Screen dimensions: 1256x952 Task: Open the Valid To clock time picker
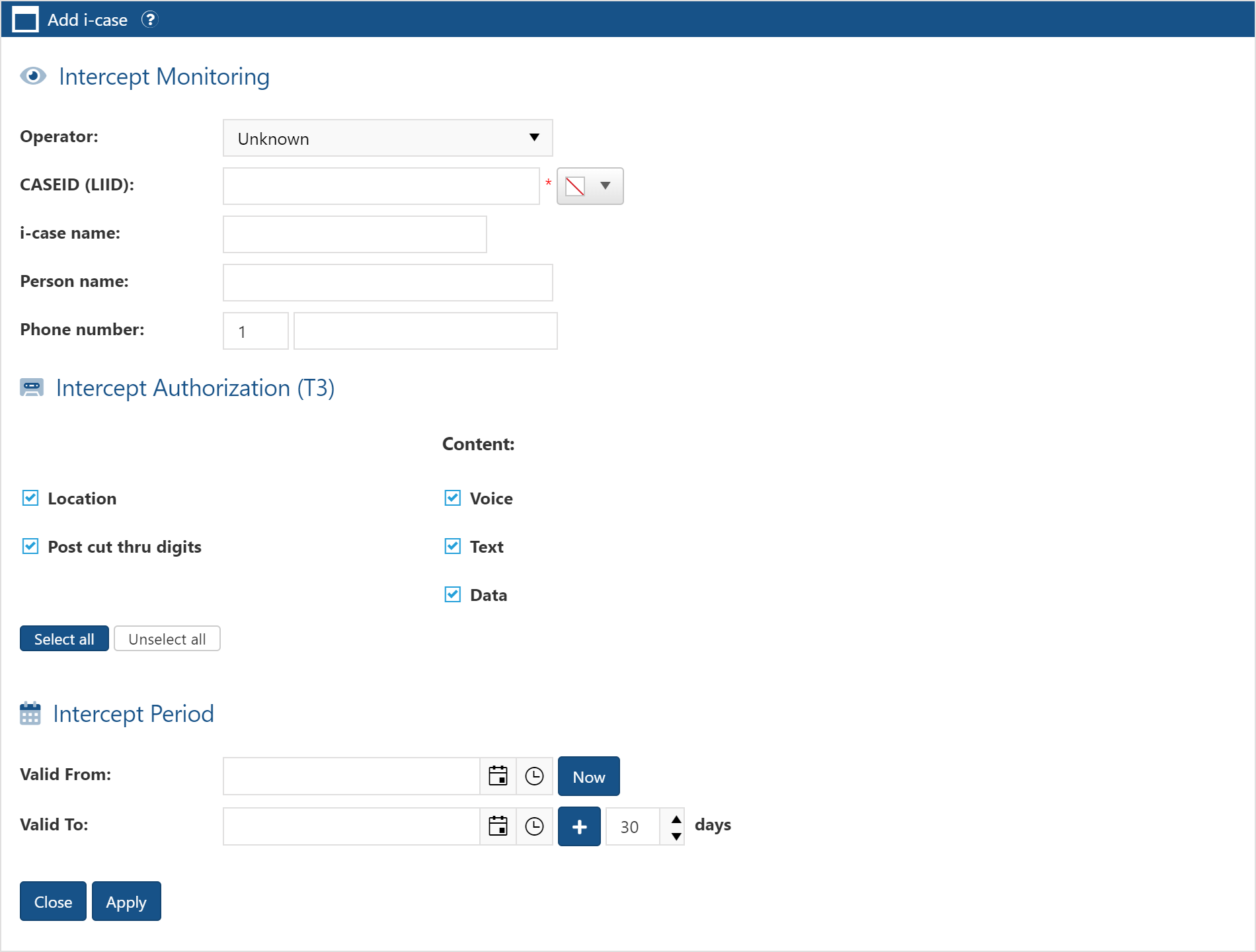tap(534, 826)
